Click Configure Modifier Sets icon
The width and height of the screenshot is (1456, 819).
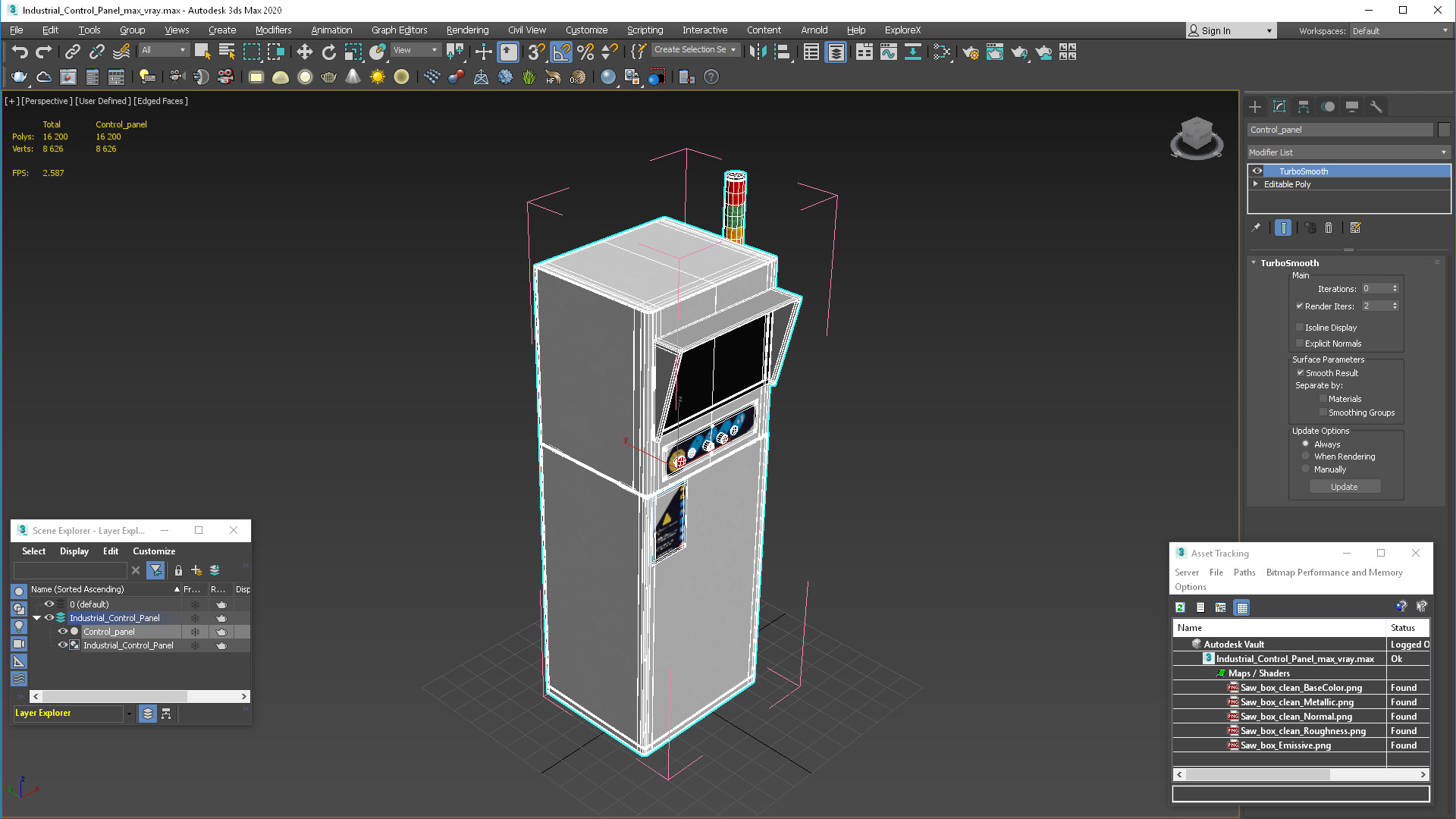point(1356,227)
